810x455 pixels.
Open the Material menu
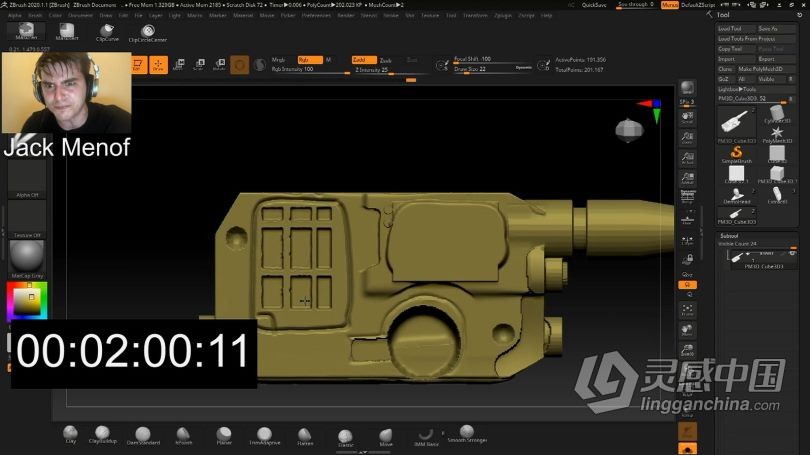[x=243, y=15]
